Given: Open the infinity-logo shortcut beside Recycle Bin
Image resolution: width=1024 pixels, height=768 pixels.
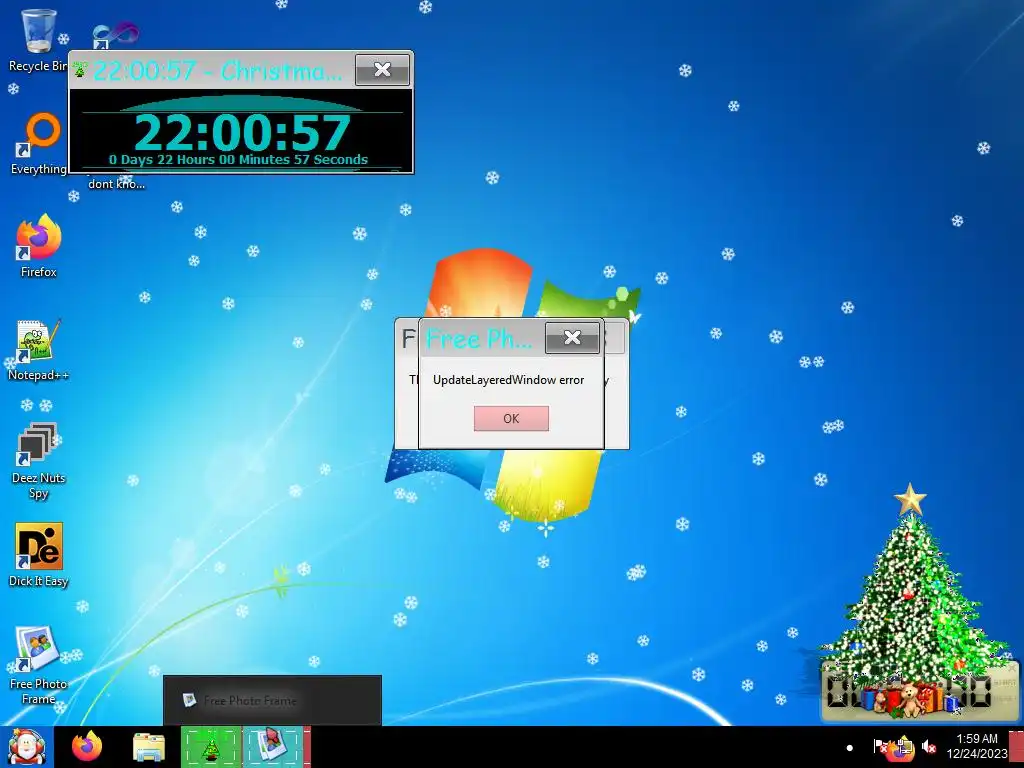Looking at the screenshot, I should point(115,34).
